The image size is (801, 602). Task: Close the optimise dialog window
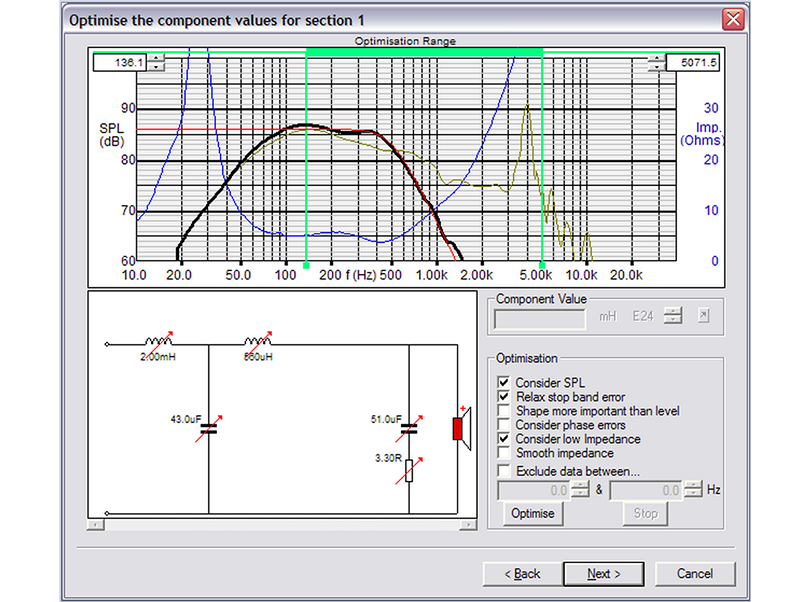(733, 18)
